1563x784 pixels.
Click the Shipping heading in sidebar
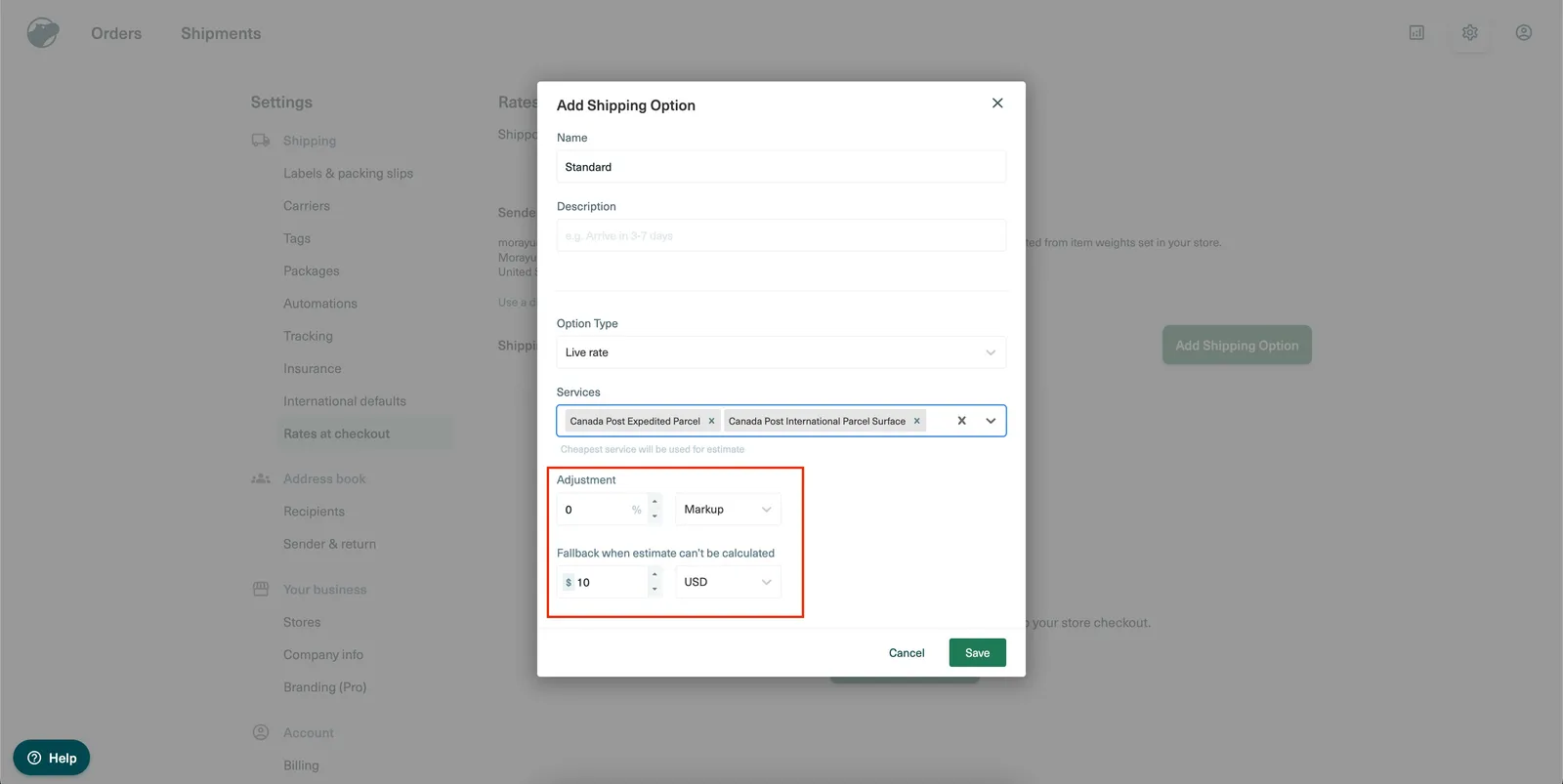click(310, 141)
